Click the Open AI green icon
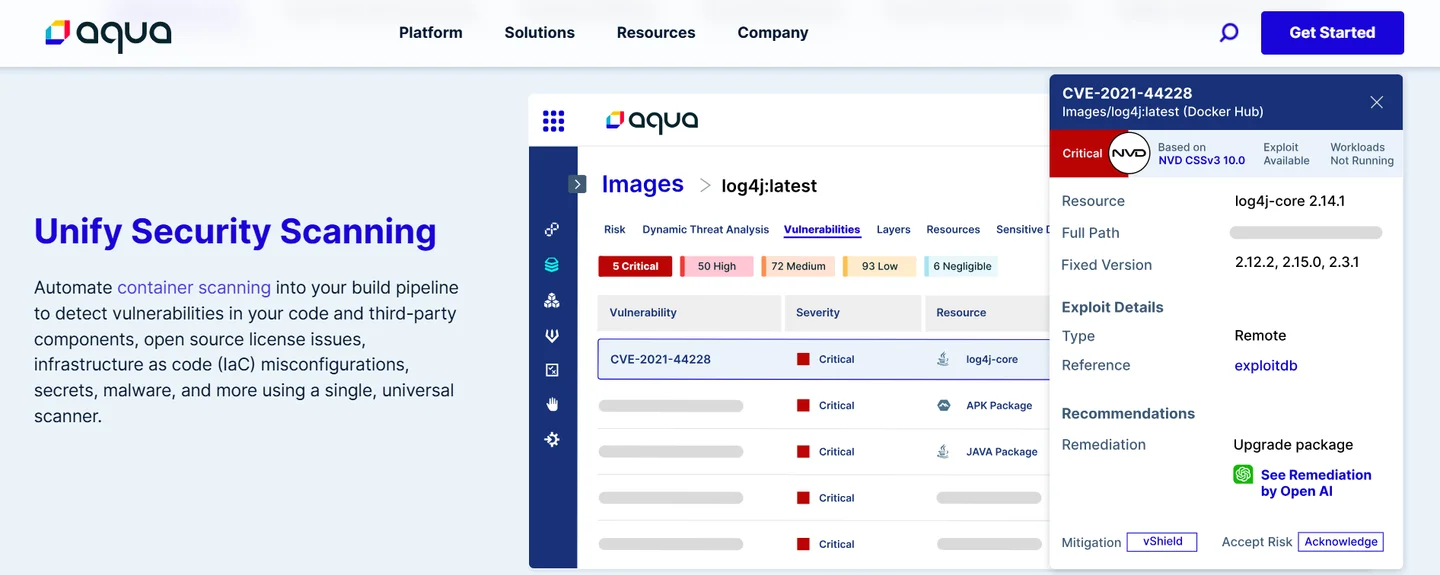Image resolution: width=1440 pixels, height=575 pixels. (1243, 474)
